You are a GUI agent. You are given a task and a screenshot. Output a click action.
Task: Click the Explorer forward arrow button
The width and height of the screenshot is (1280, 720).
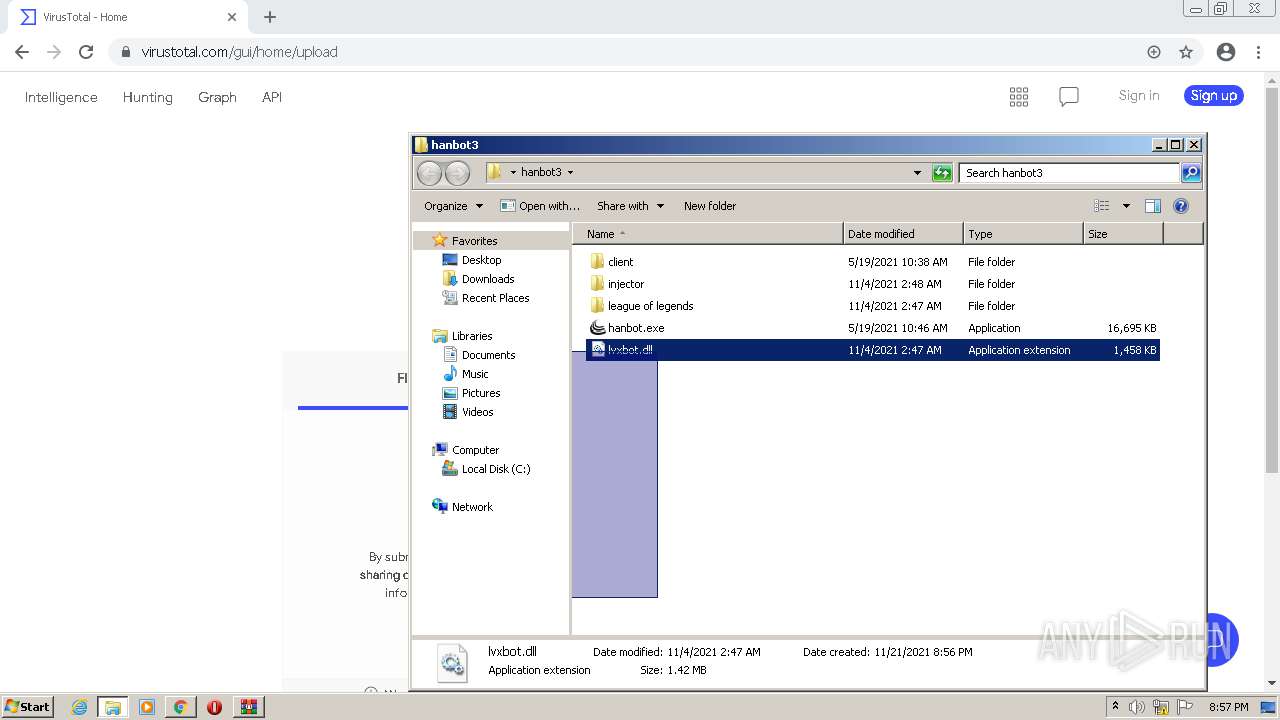(x=457, y=173)
